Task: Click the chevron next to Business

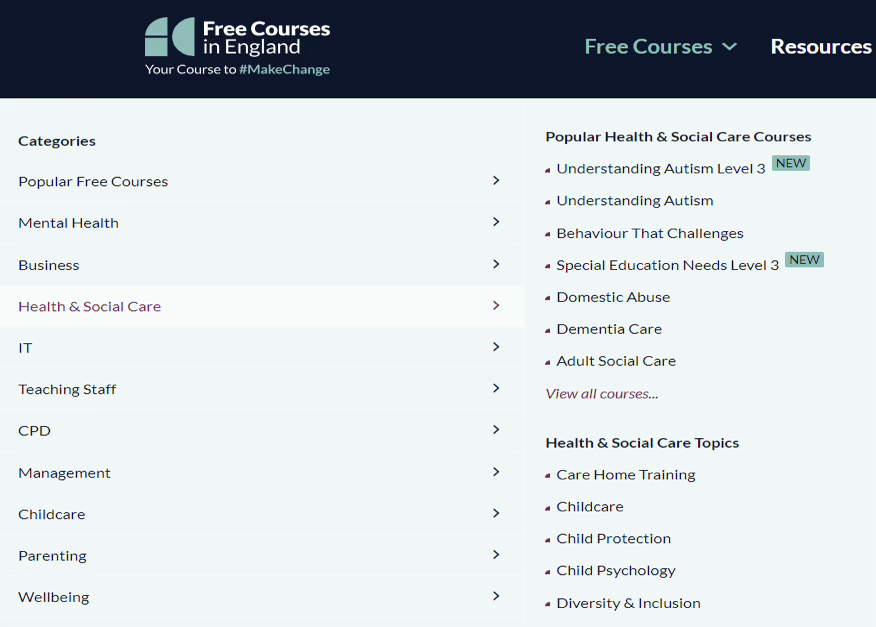Action: 496,264
